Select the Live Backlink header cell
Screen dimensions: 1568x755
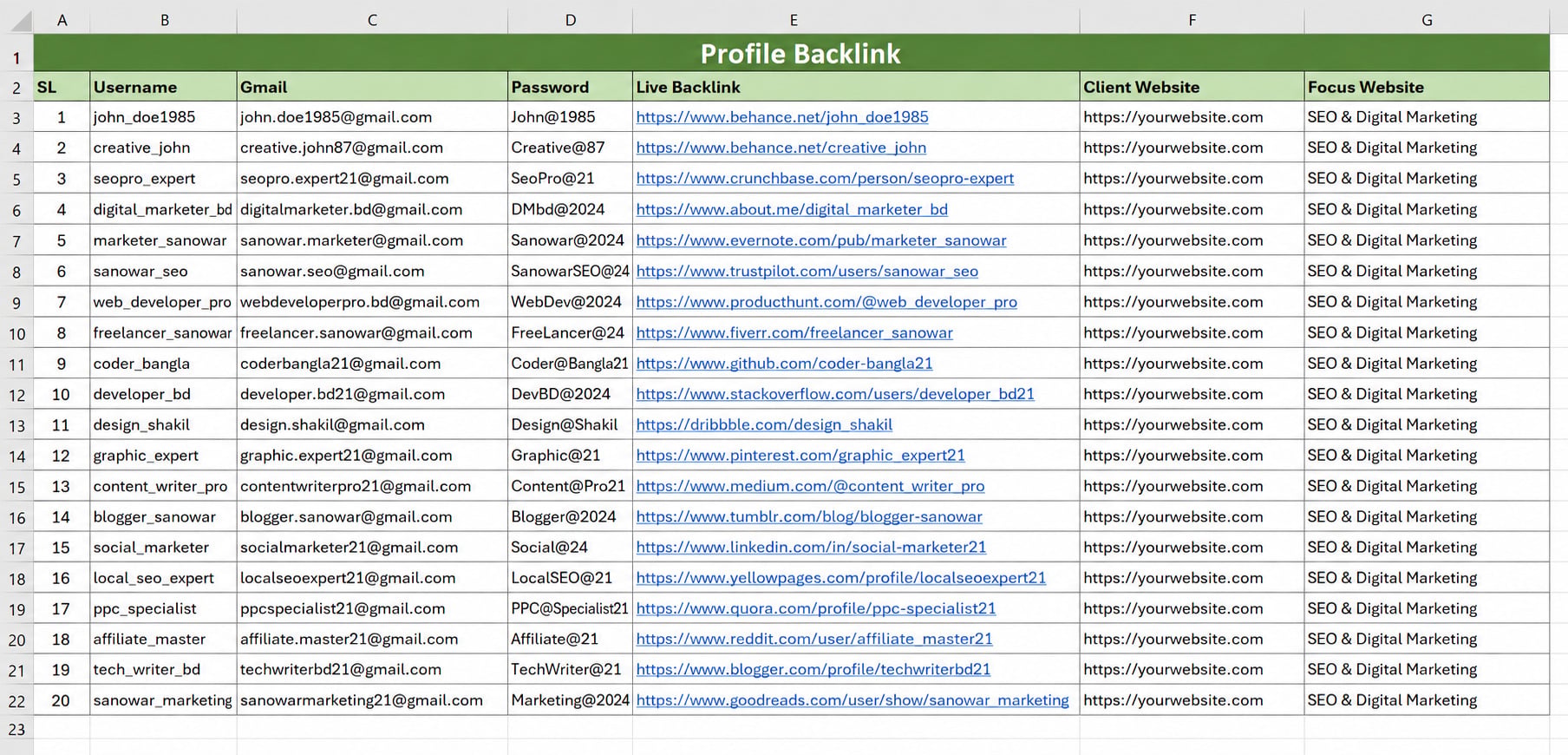[856, 87]
